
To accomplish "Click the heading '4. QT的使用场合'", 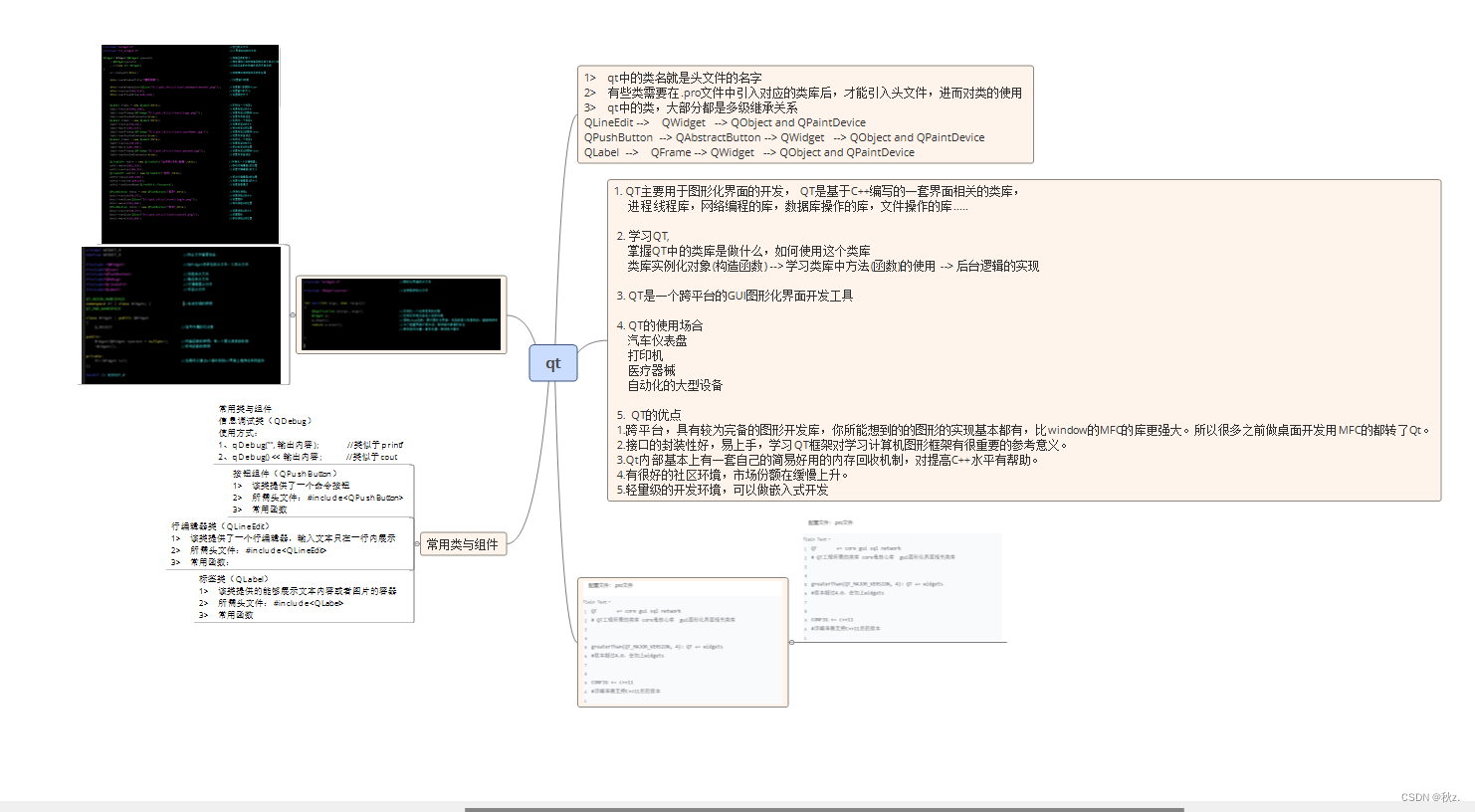I will (660, 325).
